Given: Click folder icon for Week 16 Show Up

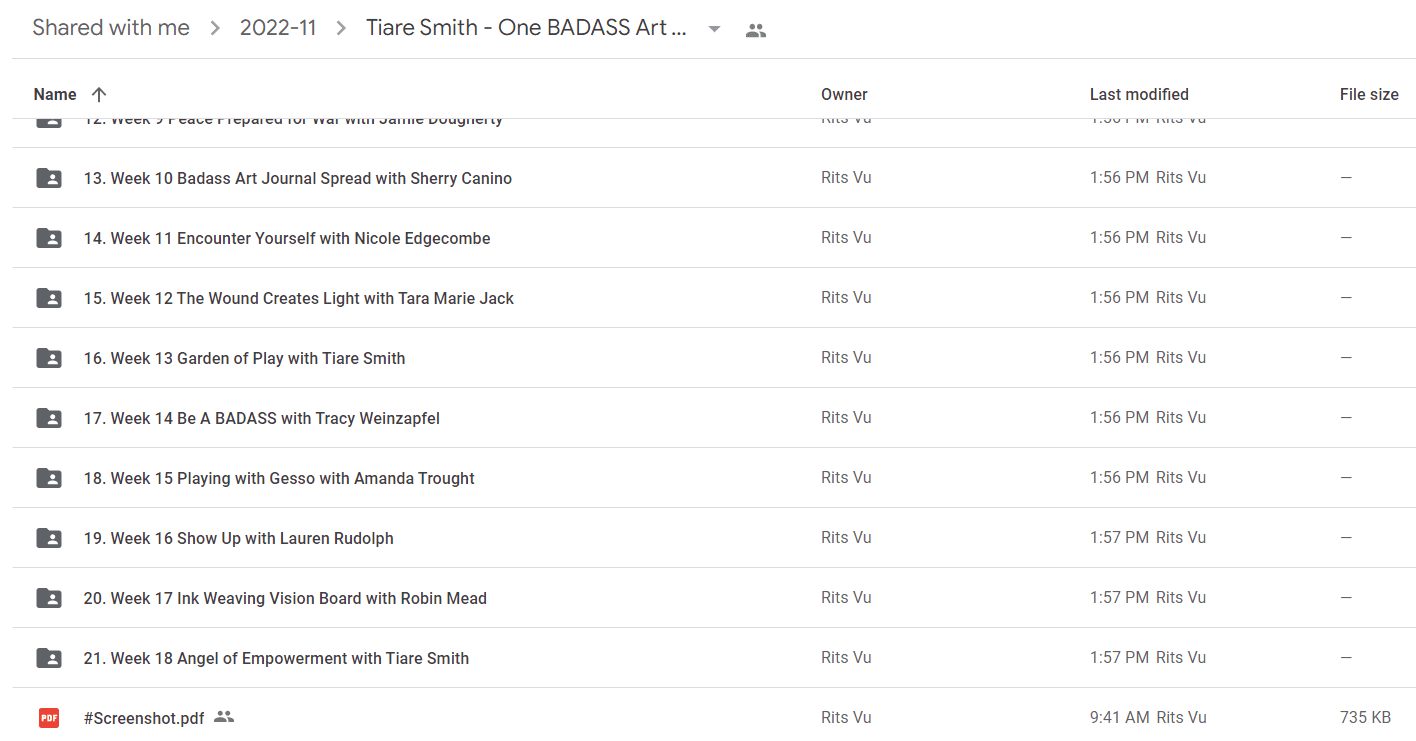Looking at the screenshot, I should click(49, 538).
